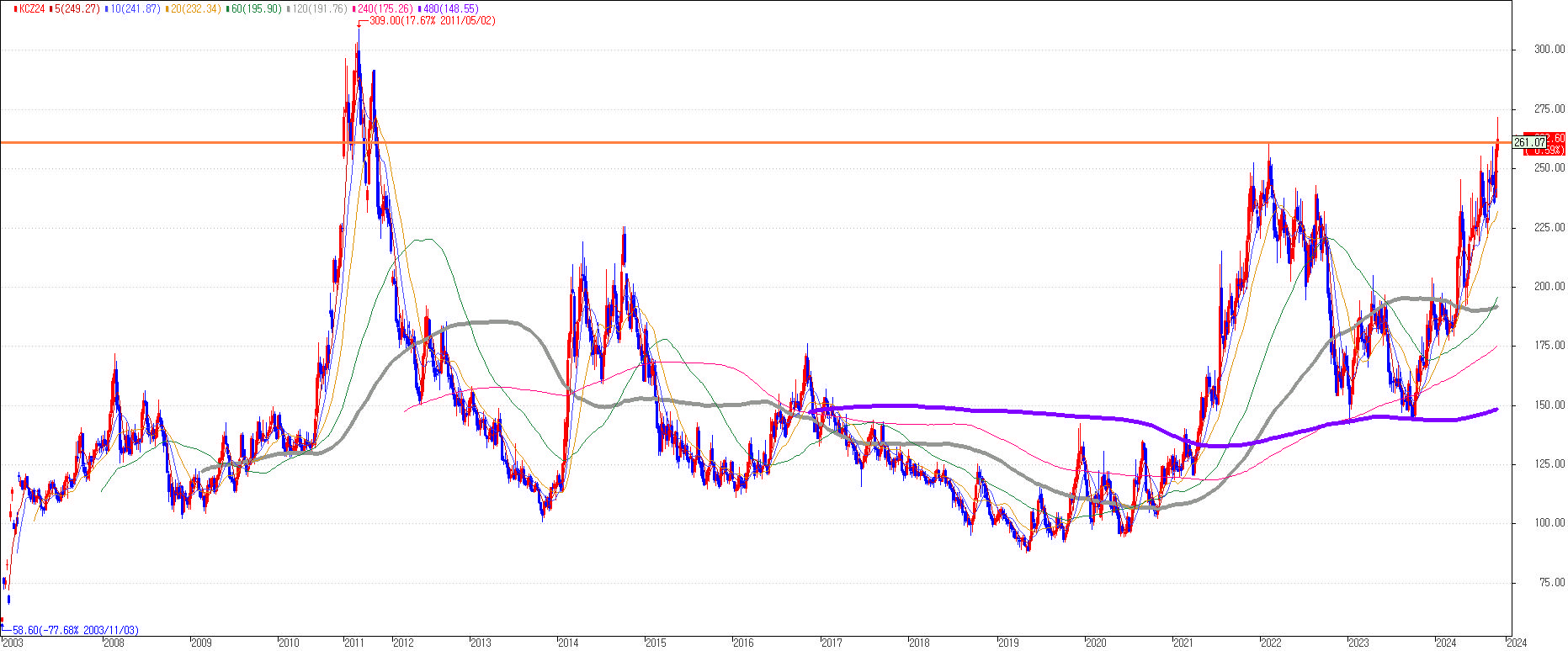Click the KCZ24 symbol legend label
This screenshot has height=651, width=1568.
click(30, 8)
